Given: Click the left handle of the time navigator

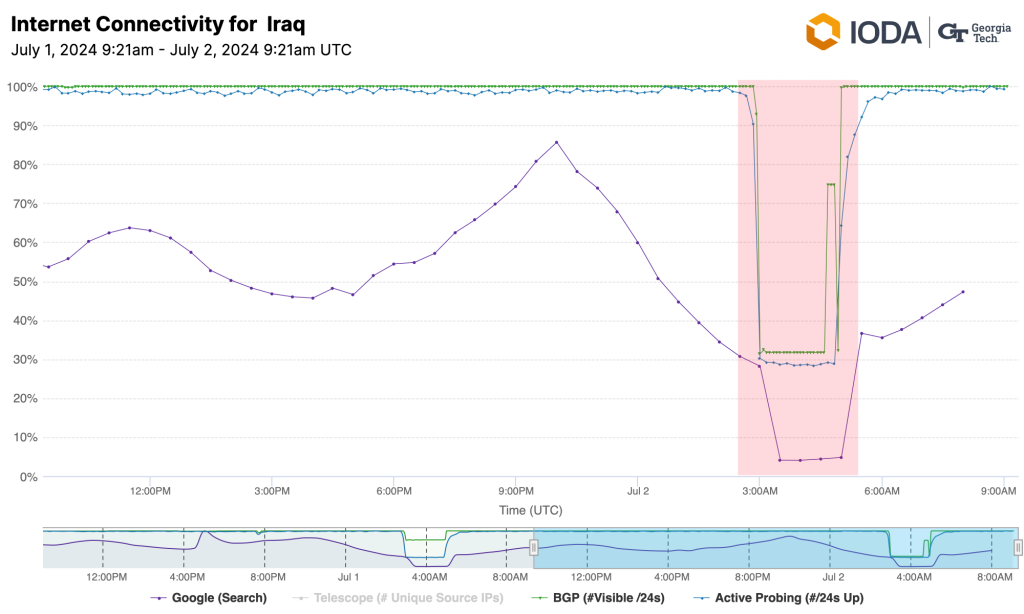Looking at the screenshot, I should point(533,547).
